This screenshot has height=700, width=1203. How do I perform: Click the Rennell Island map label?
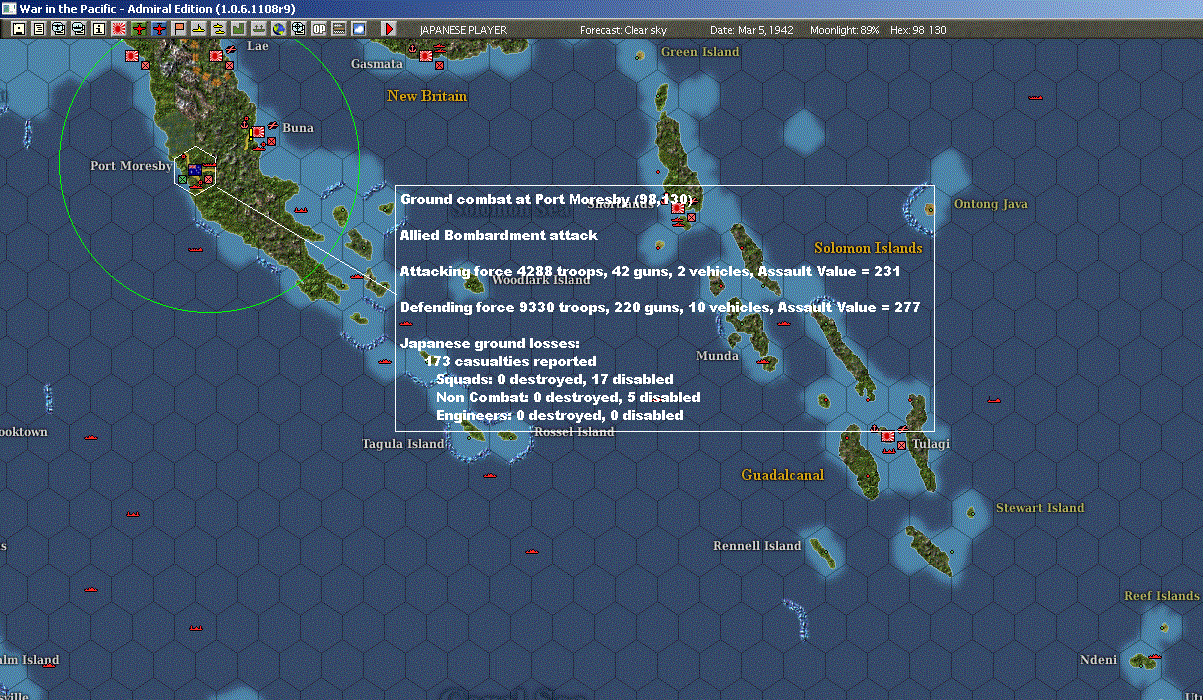(757, 546)
